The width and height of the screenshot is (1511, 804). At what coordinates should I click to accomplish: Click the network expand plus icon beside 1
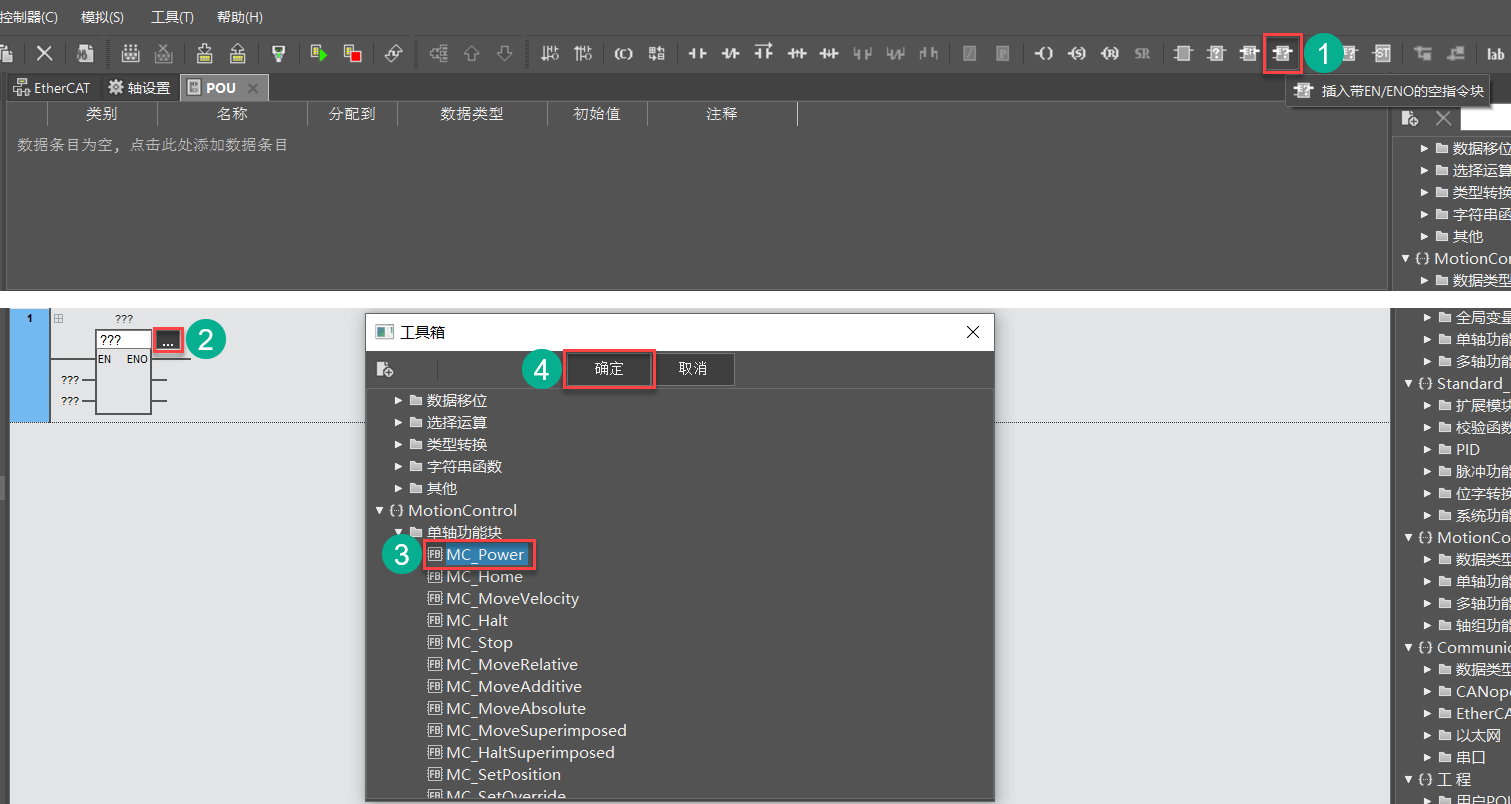58,319
